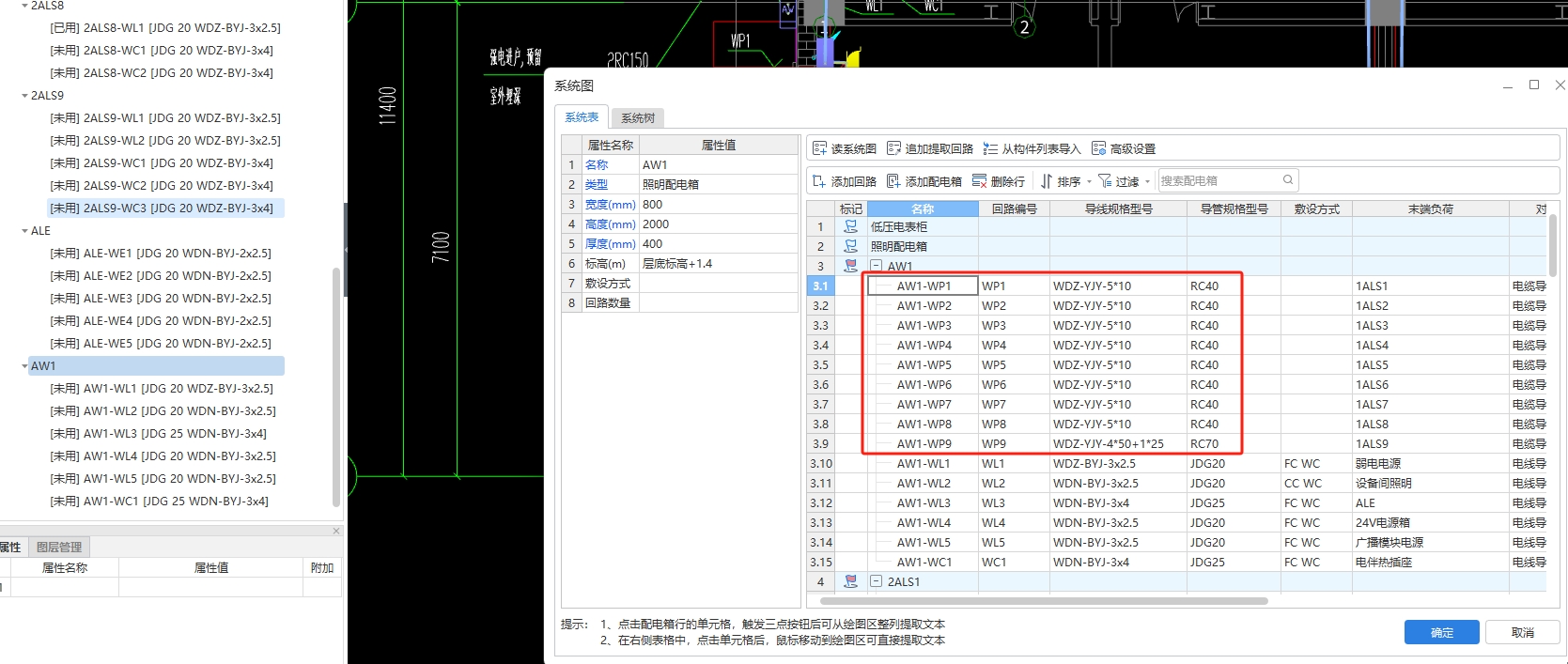Viewport: 1568px width, 664px height.
Task: Select tree item 2ALS9-WL2
Action: click(165, 141)
